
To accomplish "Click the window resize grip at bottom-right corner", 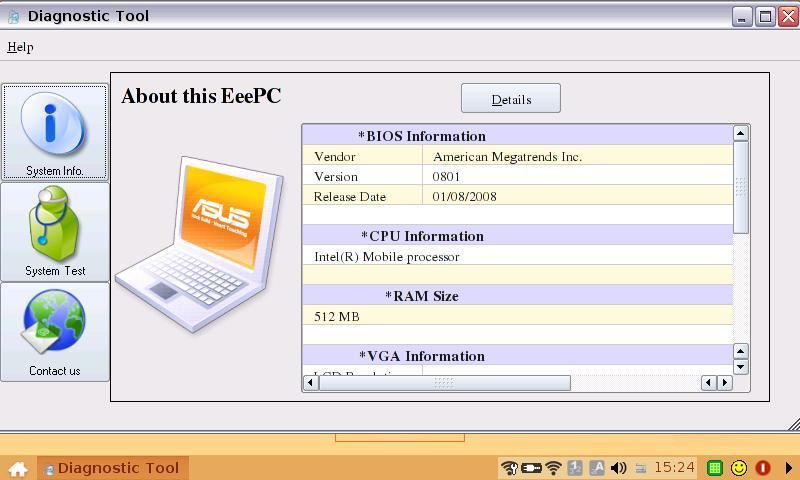I will 793,424.
